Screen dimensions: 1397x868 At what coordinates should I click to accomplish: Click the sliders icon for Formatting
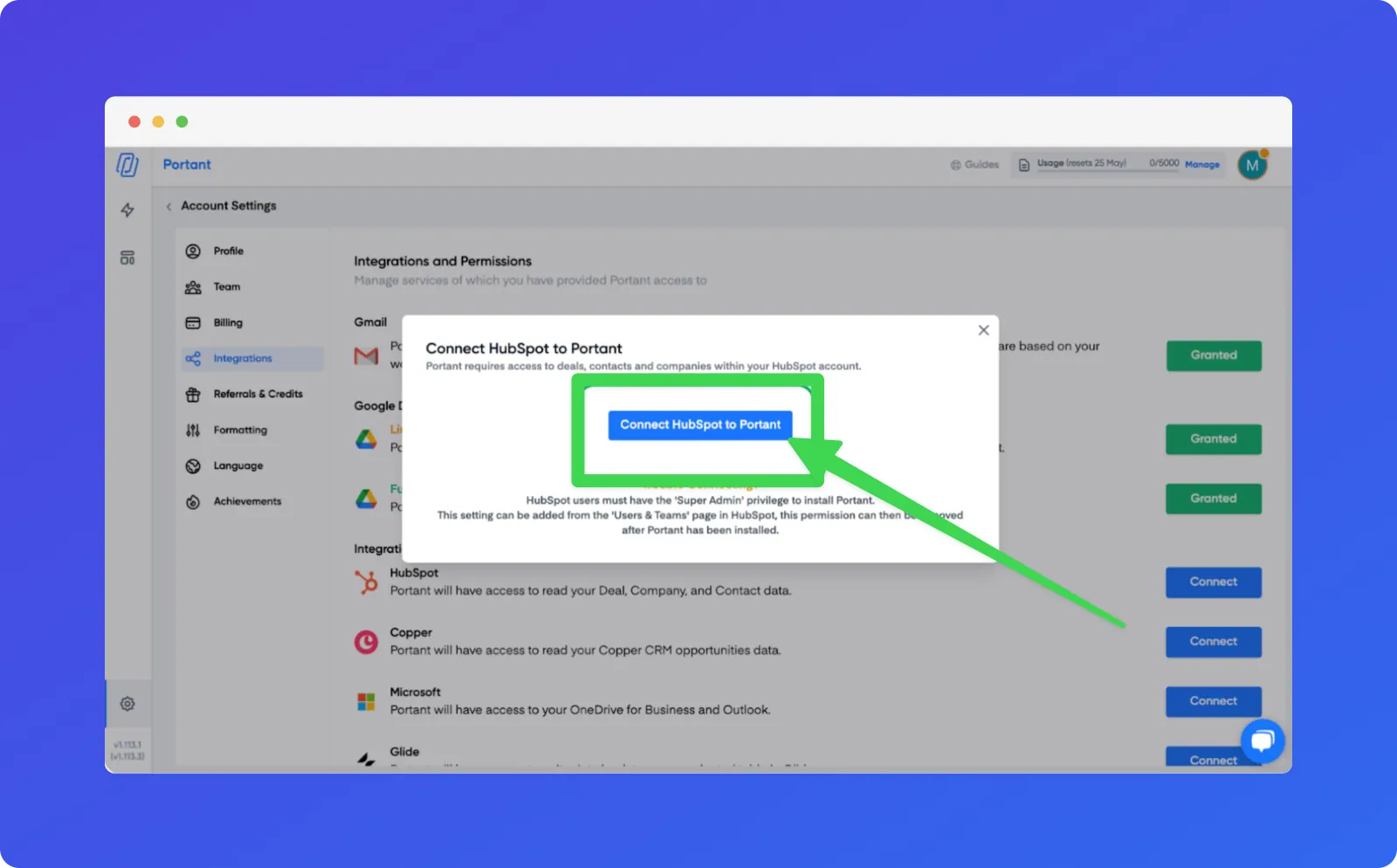point(193,431)
